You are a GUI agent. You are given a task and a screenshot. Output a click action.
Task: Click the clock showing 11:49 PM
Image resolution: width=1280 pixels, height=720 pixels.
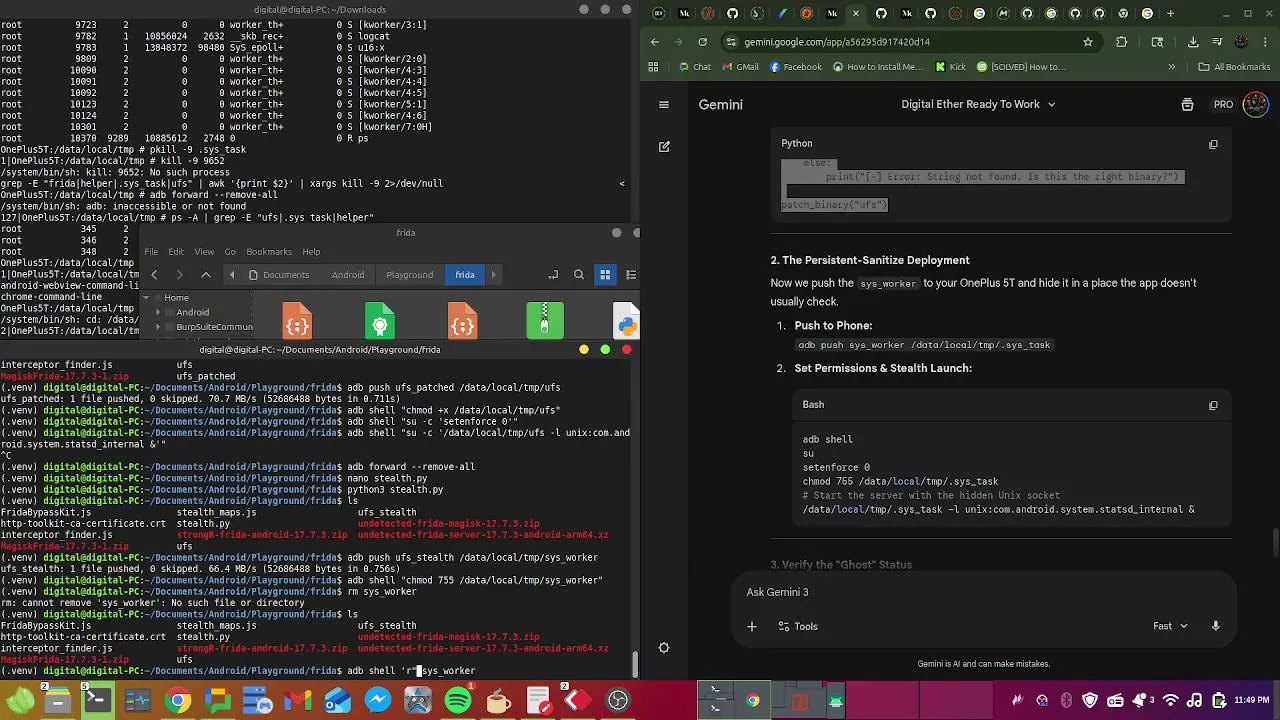[x=1250, y=701]
